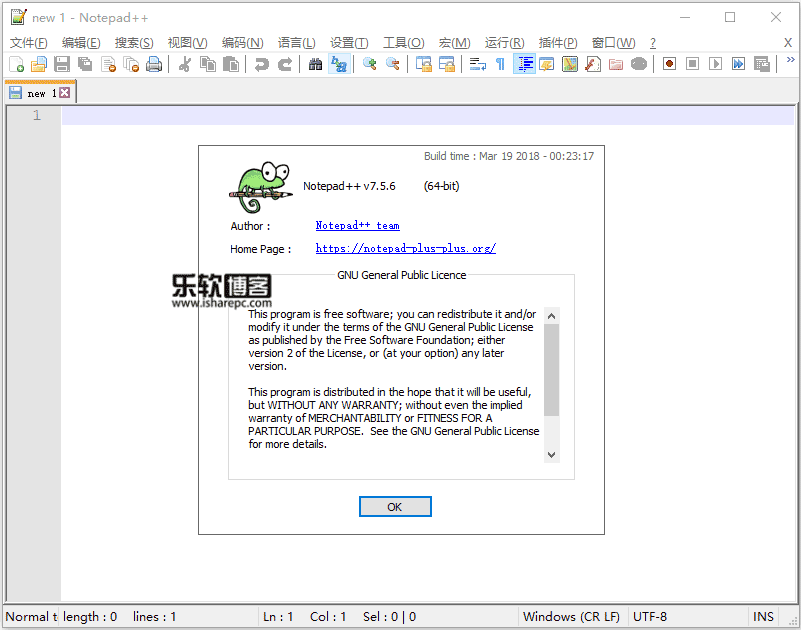Open the 设置(T) menu
Viewport: 801px width, 630px height.
tap(349, 43)
